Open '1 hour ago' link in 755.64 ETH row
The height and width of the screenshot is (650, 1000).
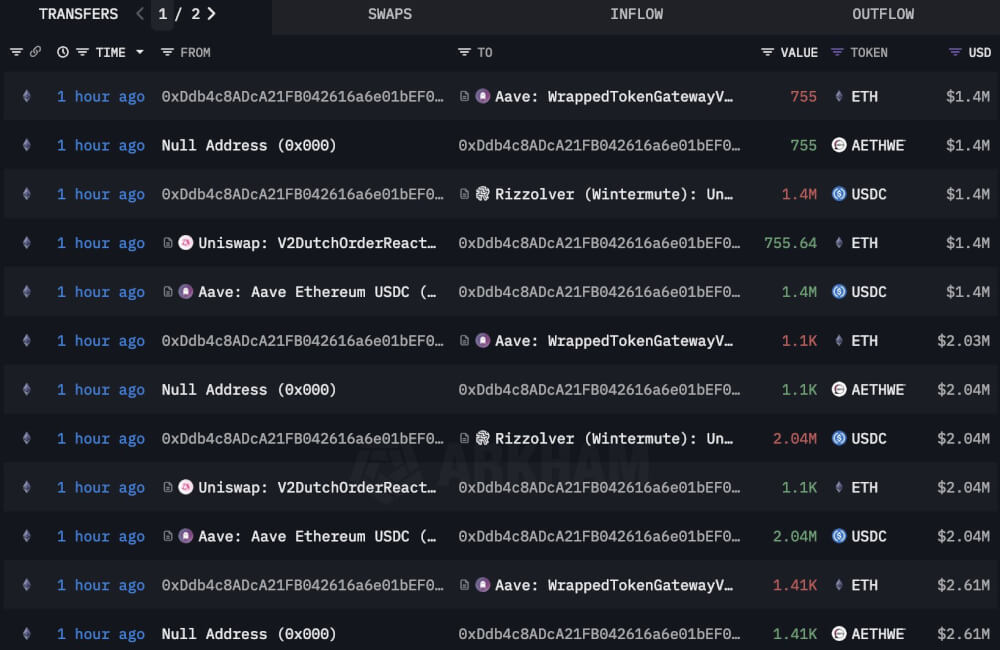(x=101, y=243)
